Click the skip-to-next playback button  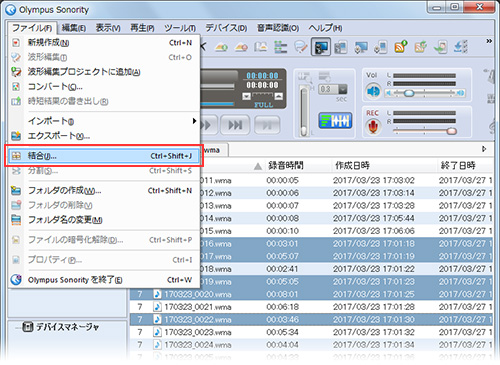click(x=235, y=125)
